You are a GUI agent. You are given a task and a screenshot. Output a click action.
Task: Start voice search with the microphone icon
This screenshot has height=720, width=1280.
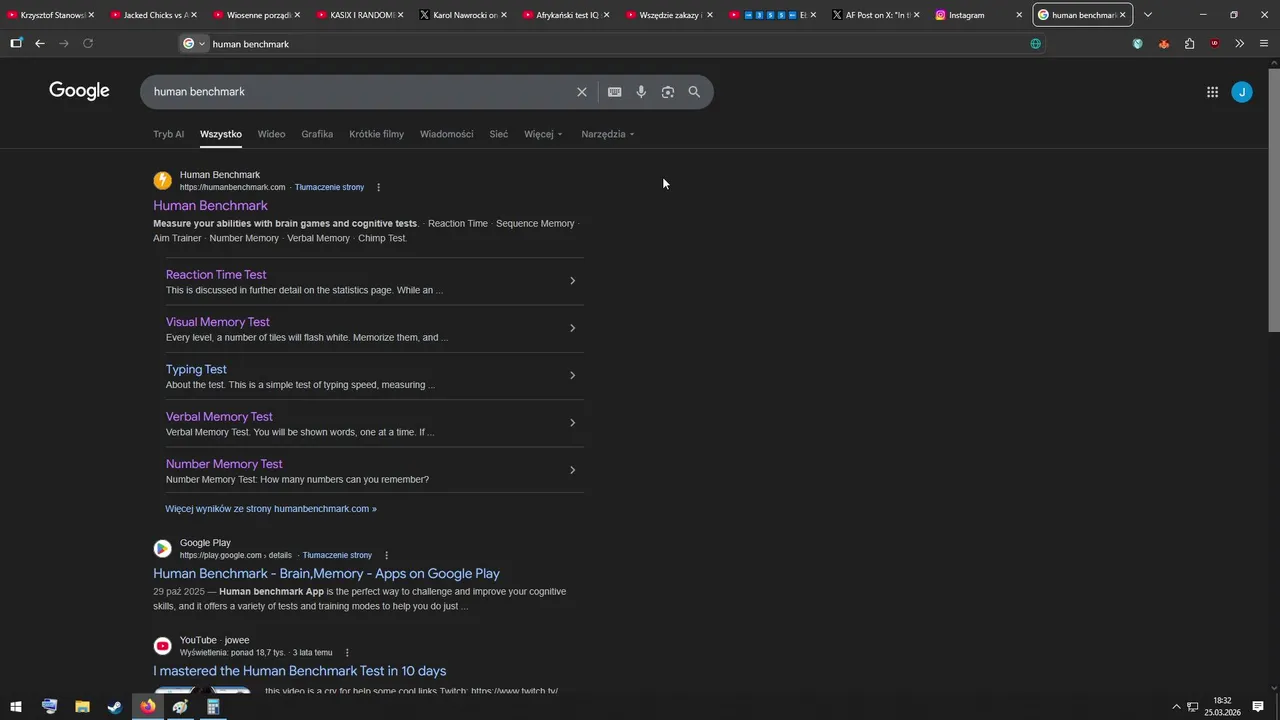(x=641, y=92)
